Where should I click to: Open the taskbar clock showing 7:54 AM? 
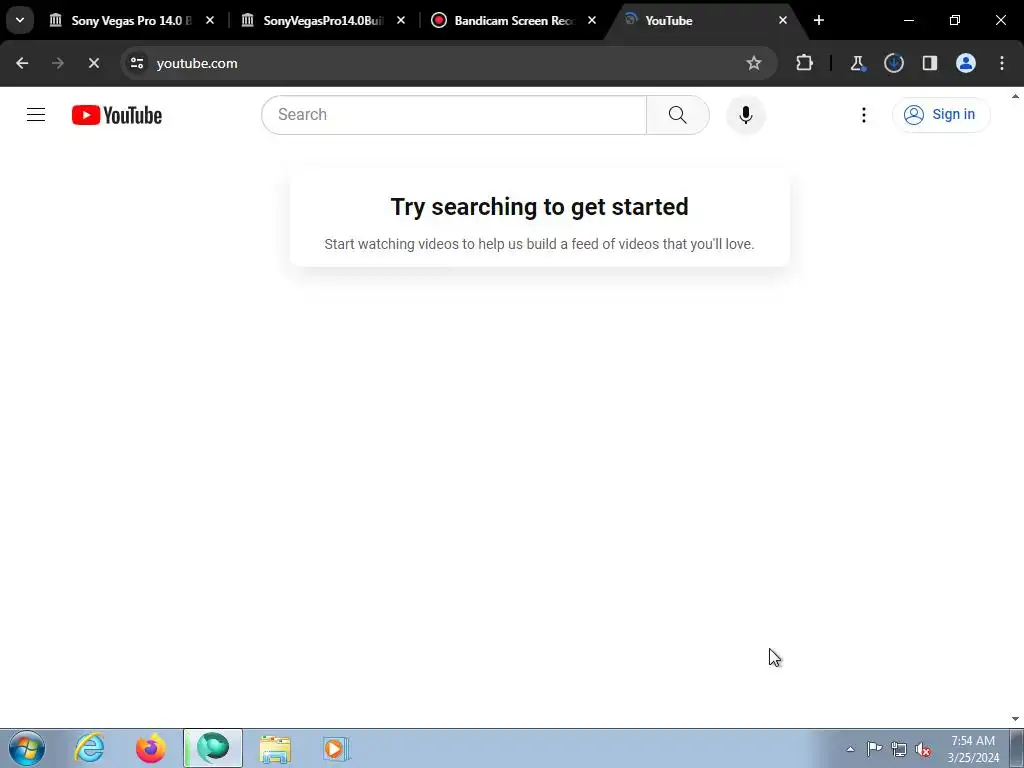(x=973, y=749)
